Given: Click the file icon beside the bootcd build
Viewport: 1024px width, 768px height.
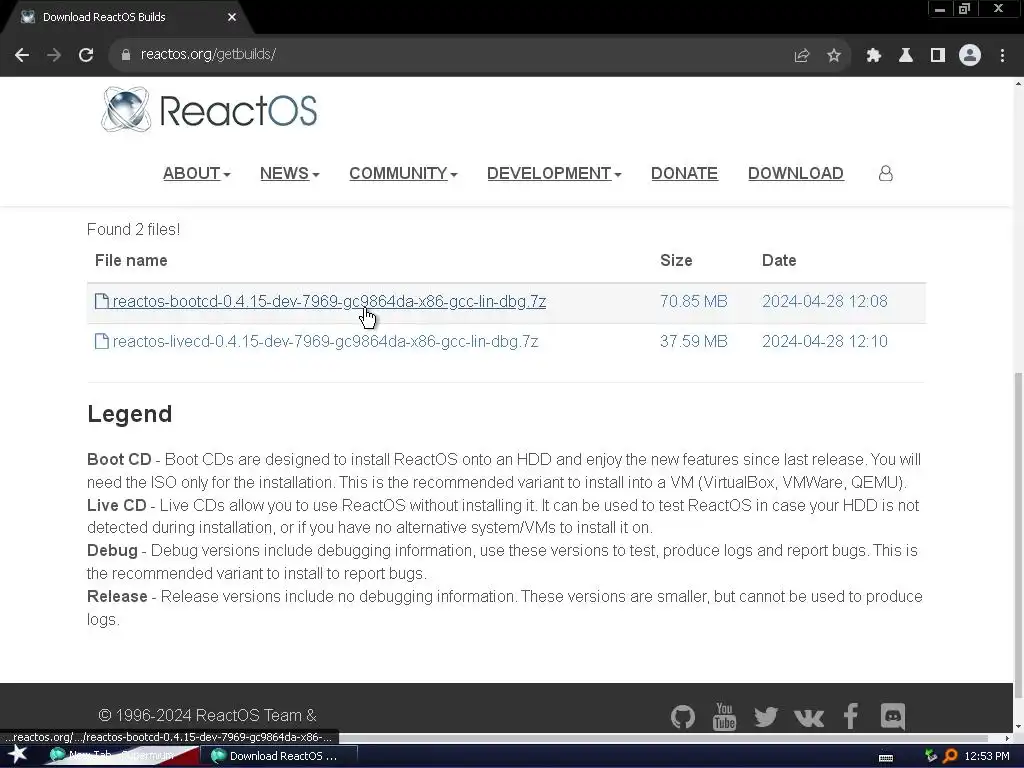Looking at the screenshot, I should coord(102,301).
